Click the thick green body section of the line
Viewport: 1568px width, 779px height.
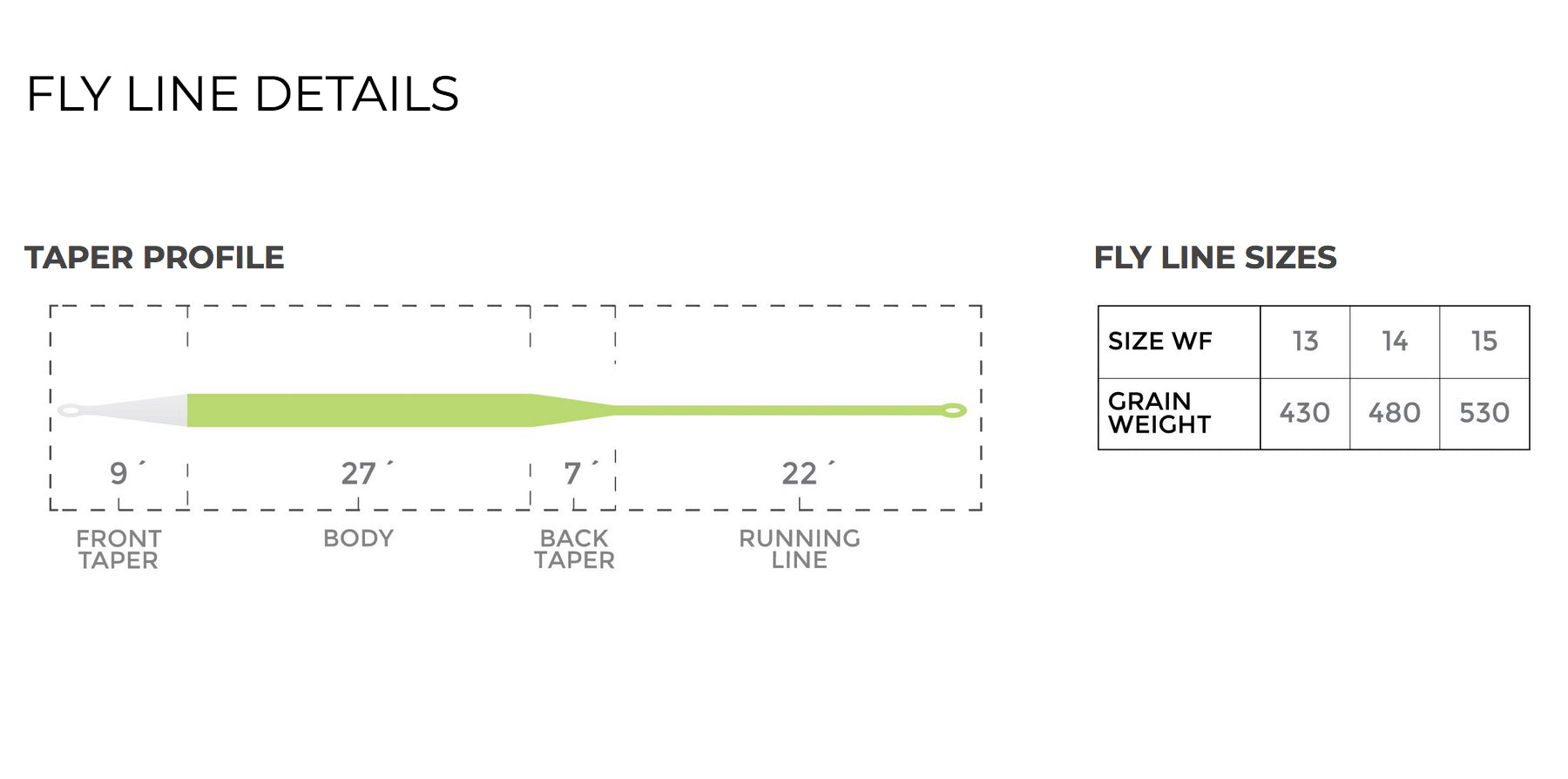pyautogui.click(x=358, y=410)
